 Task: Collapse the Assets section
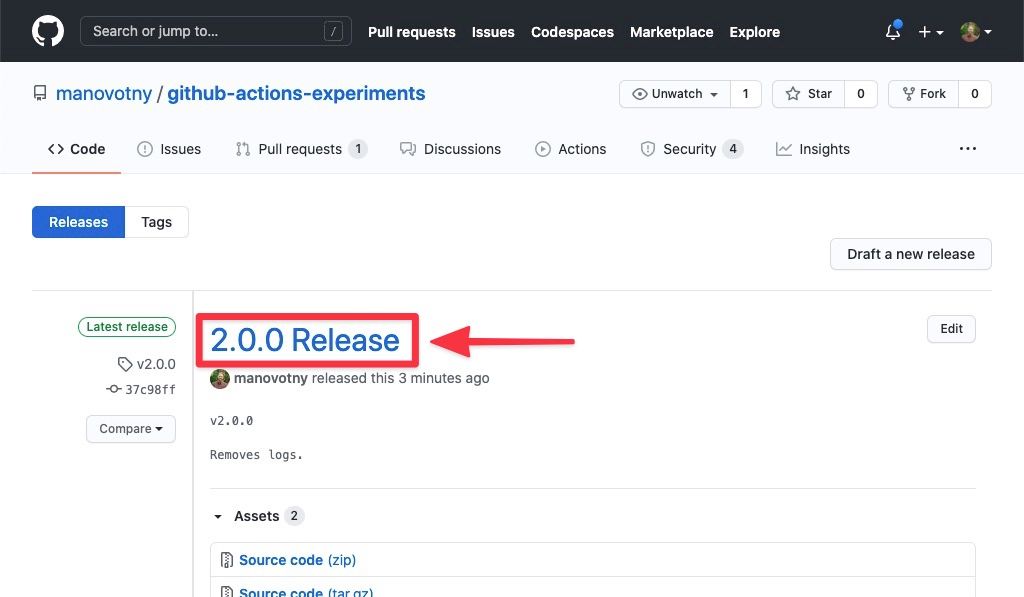[257, 516]
